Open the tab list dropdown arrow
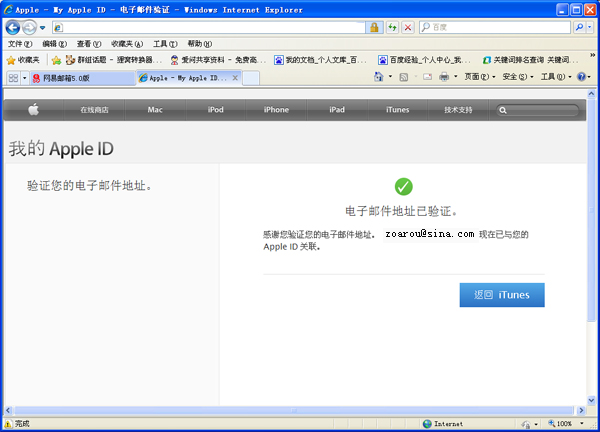The width and height of the screenshot is (600, 432). tap(24, 78)
